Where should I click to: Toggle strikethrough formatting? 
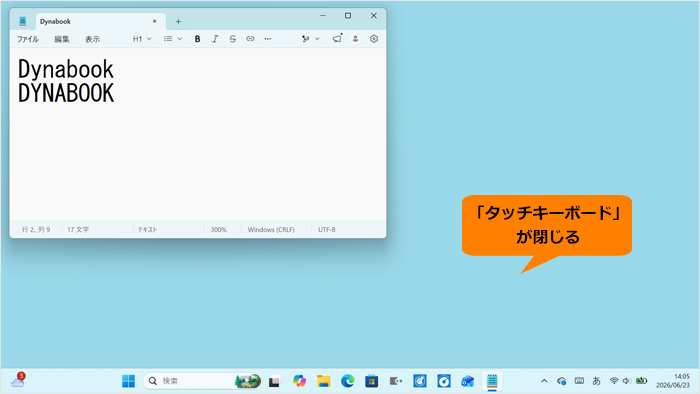coord(233,39)
